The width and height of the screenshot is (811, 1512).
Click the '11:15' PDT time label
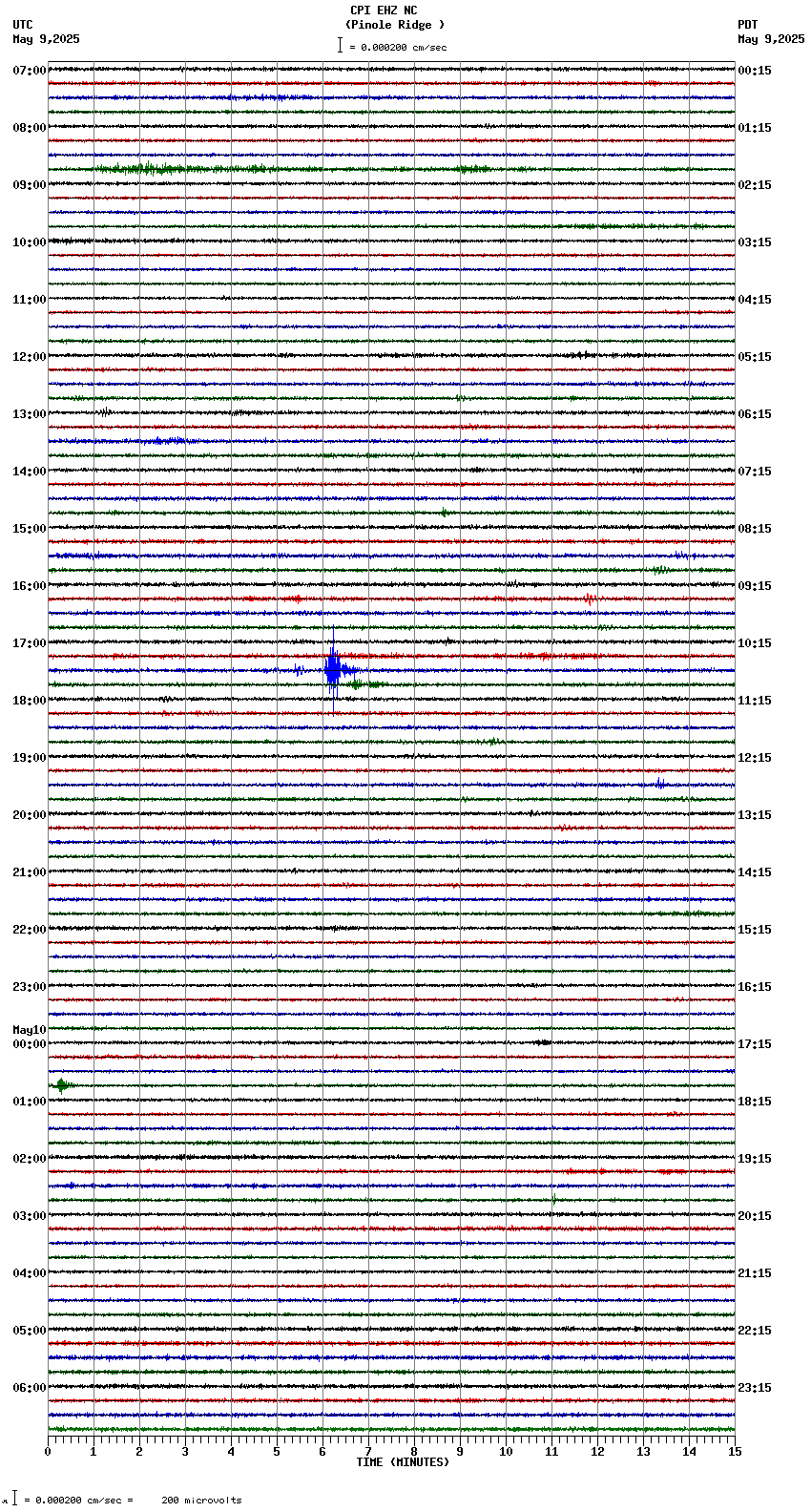755,701
